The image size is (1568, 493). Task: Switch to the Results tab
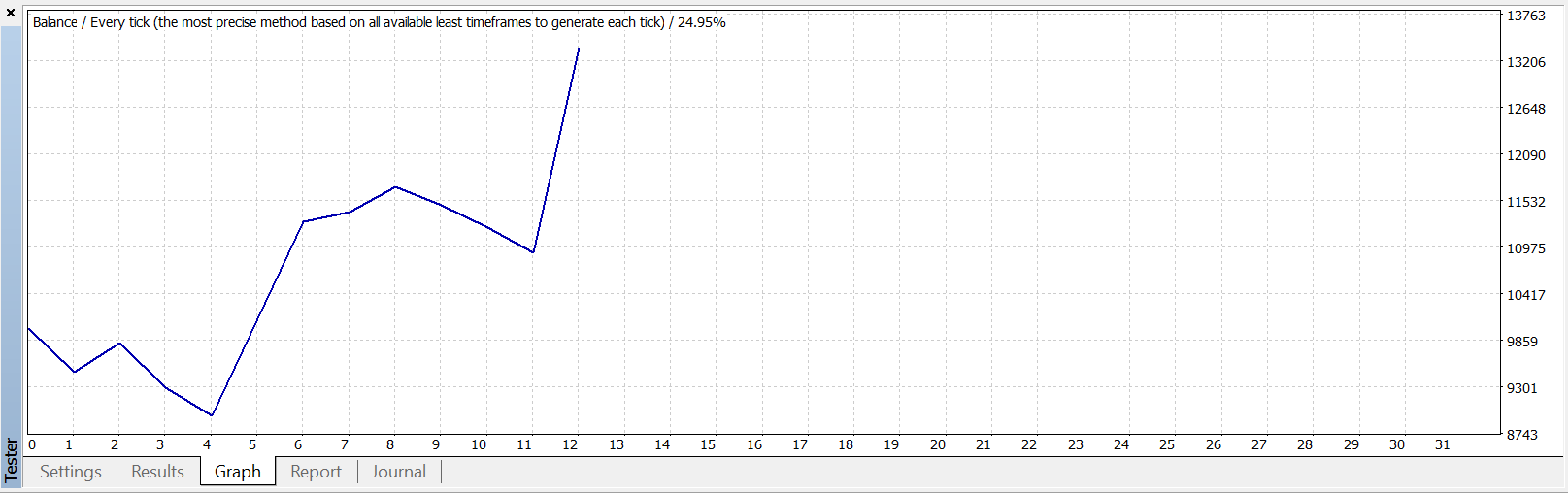[x=157, y=472]
